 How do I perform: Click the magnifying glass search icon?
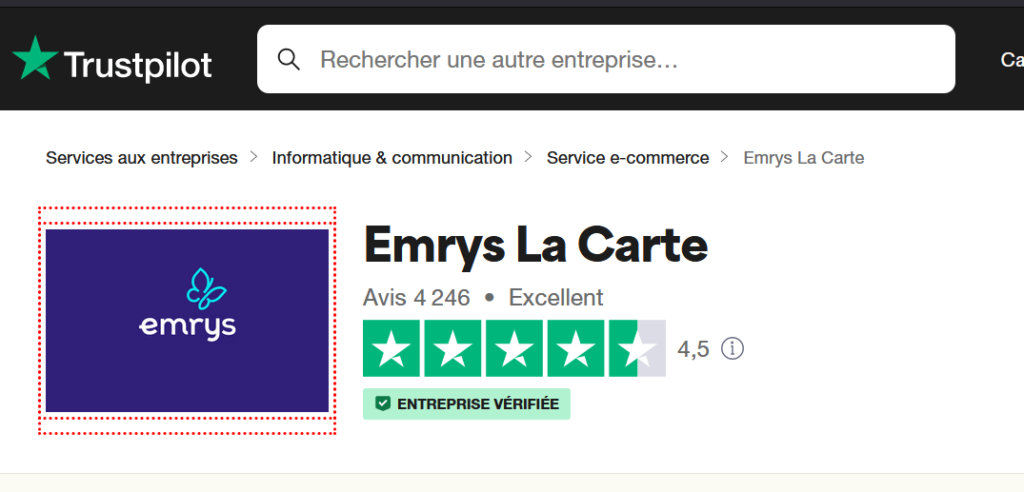tap(289, 59)
